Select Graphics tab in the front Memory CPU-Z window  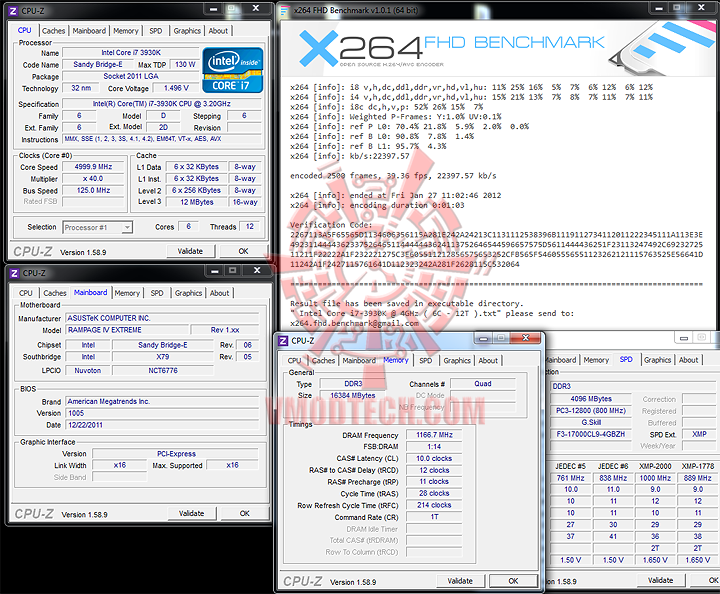[457, 361]
